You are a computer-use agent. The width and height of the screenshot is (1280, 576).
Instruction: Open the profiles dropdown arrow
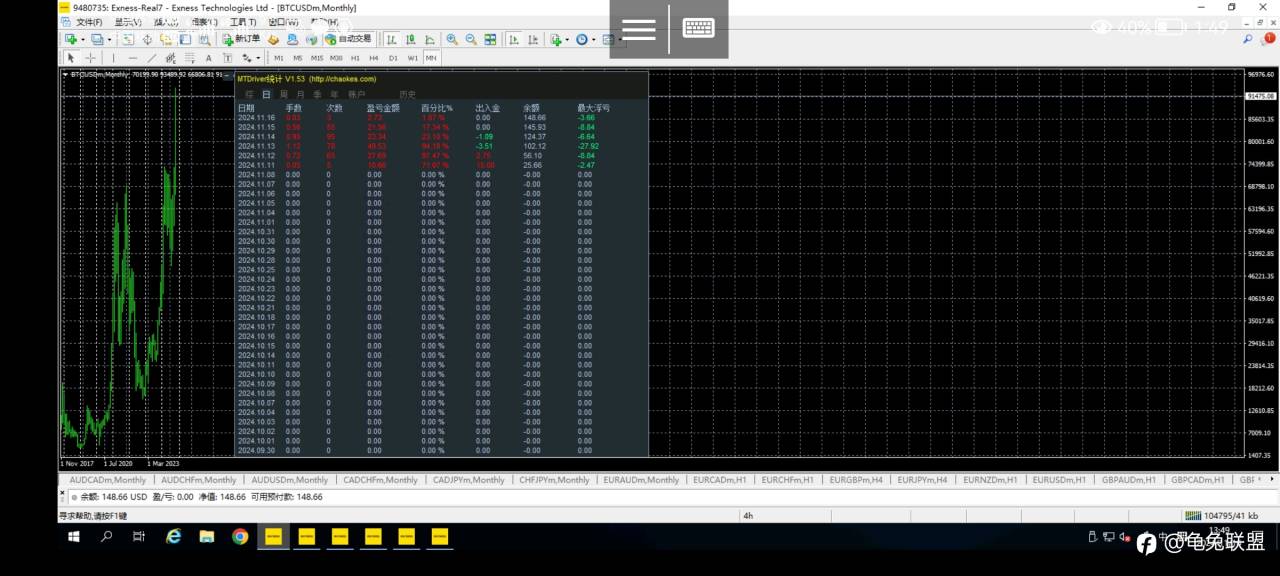(x=110, y=39)
